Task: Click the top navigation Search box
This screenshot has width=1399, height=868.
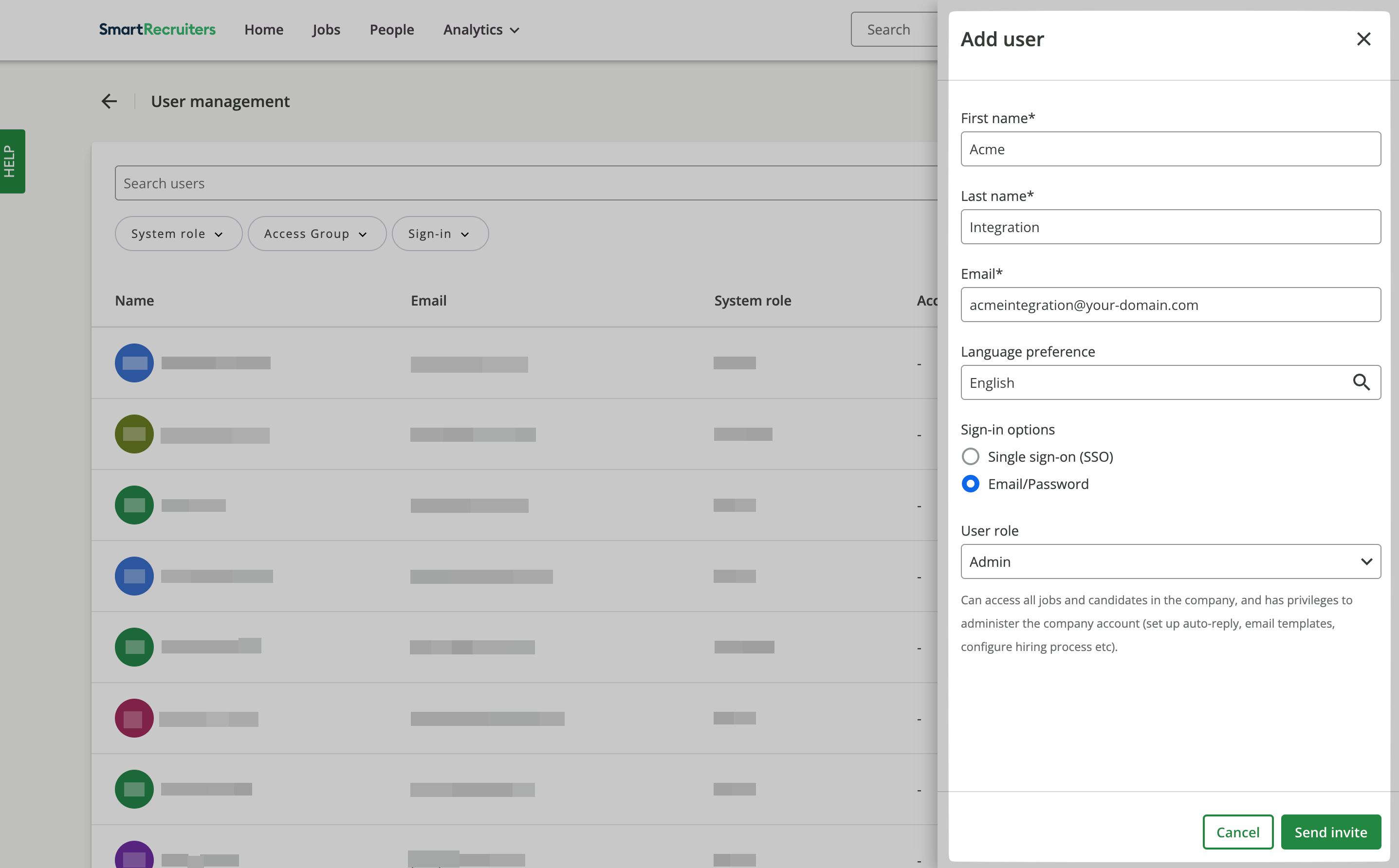Action: pos(894,29)
